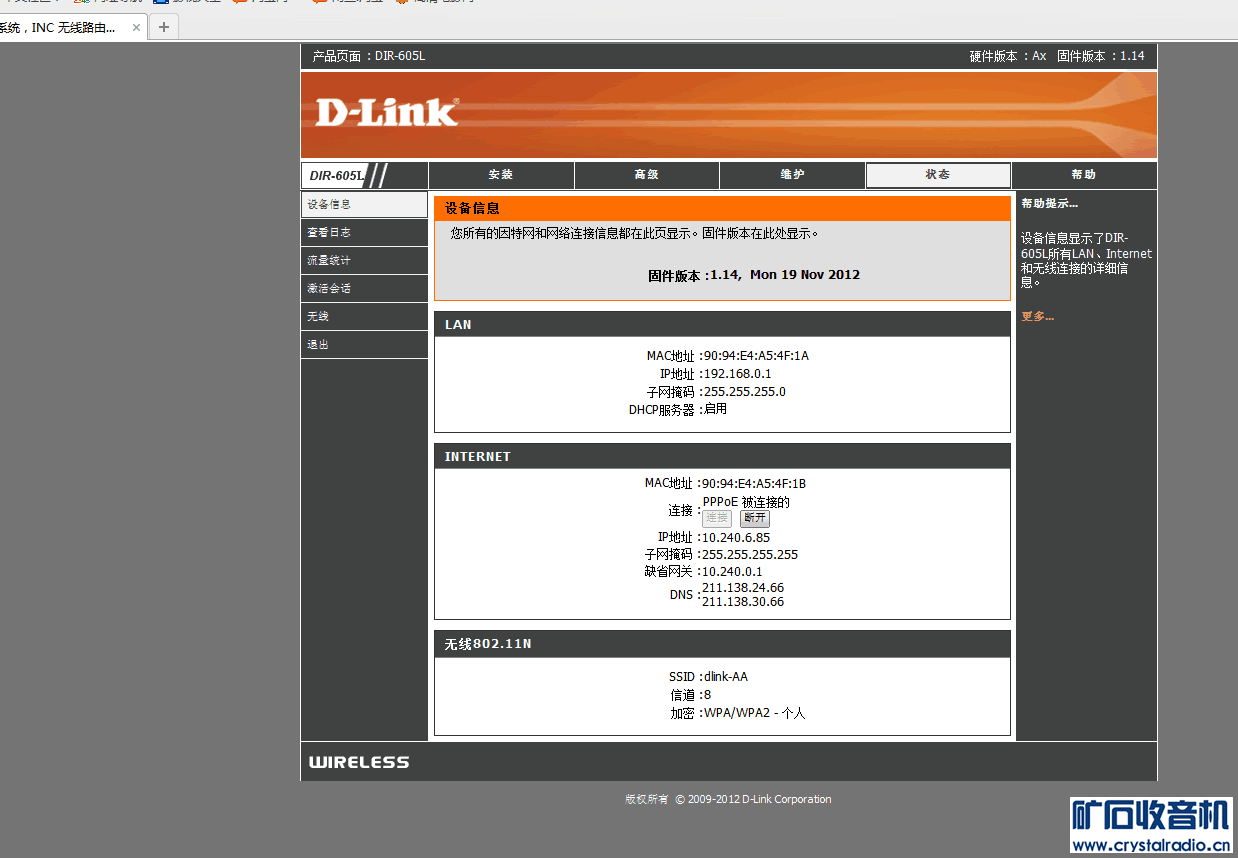Click the WIRELESS footer logo
This screenshot has height=858, width=1238.
tap(359, 763)
